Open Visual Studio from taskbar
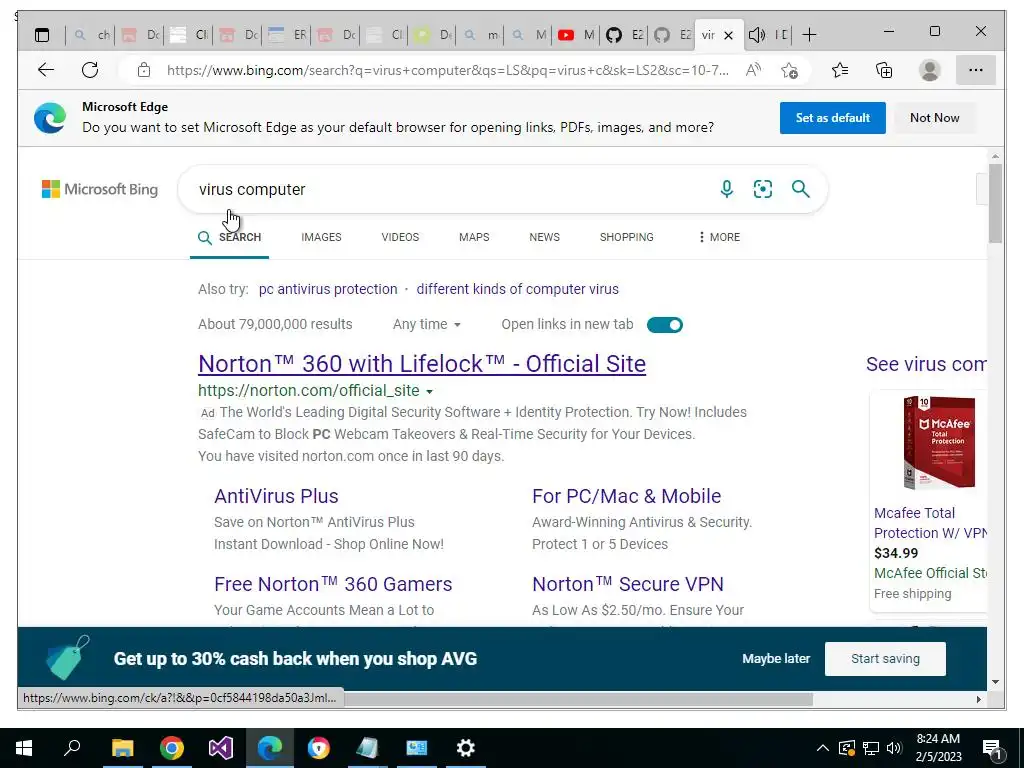The image size is (1024, 768). click(x=221, y=748)
